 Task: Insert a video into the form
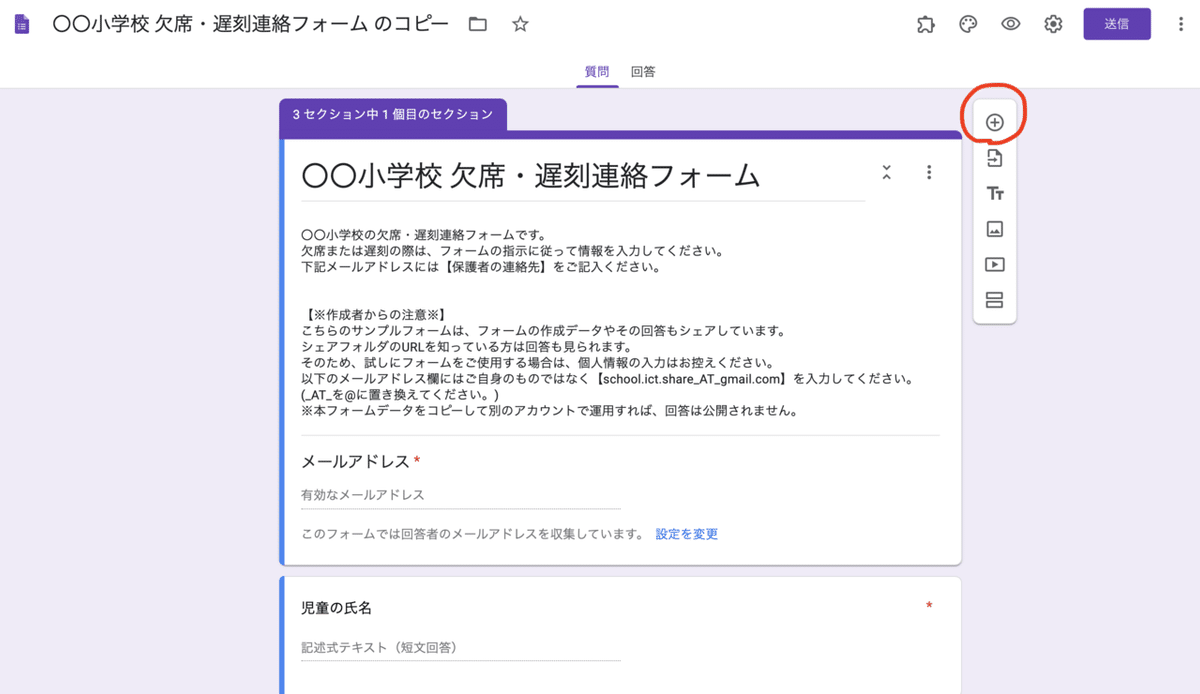pos(994,265)
